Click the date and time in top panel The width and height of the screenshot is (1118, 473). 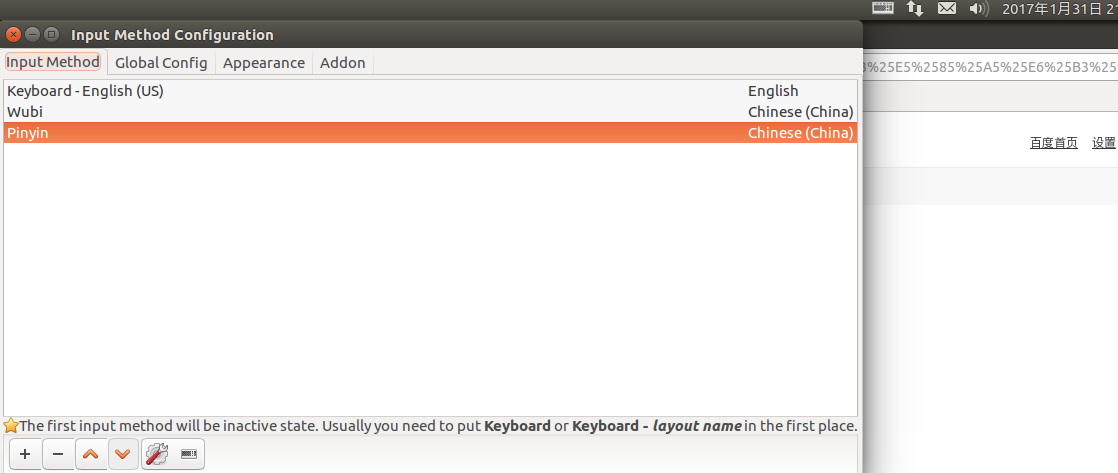point(1059,9)
